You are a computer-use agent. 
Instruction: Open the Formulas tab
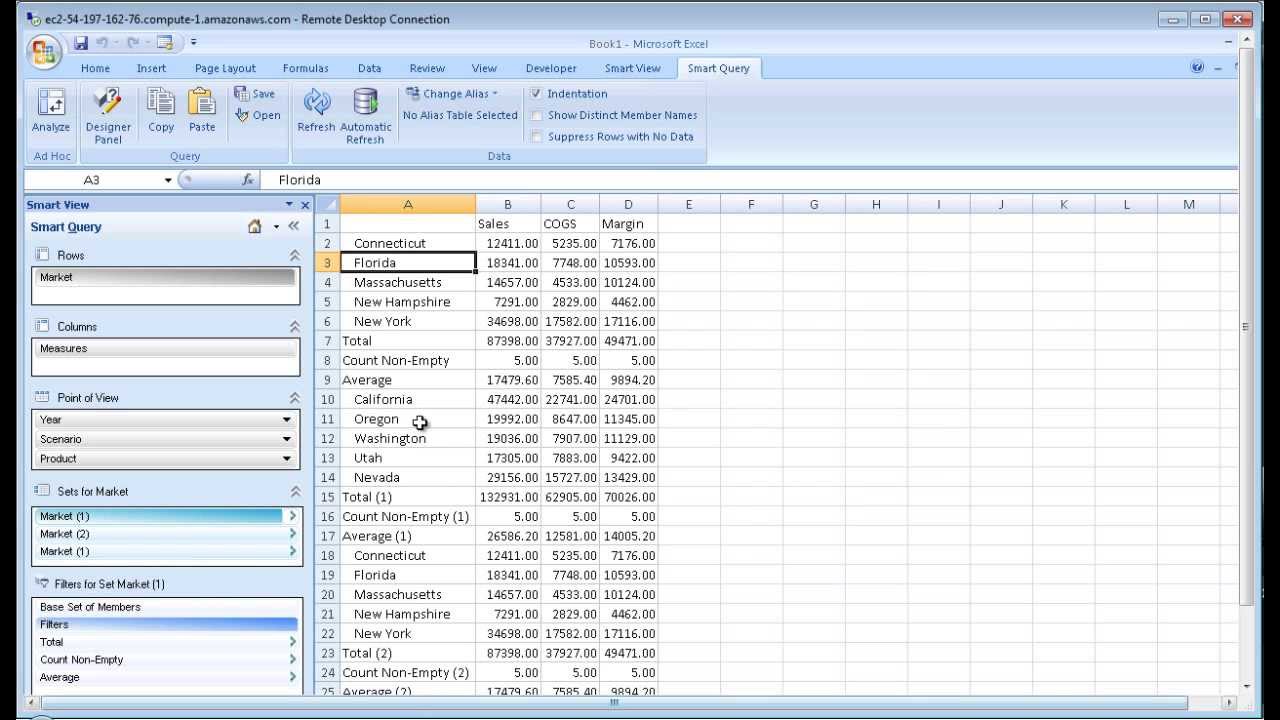click(306, 68)
